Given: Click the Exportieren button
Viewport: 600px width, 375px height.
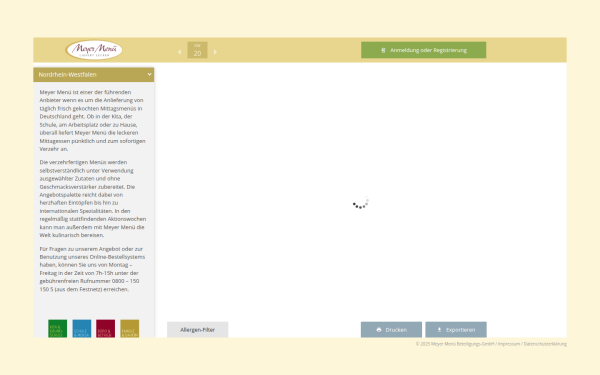Looking at the screenshot, I should point(456,330).
